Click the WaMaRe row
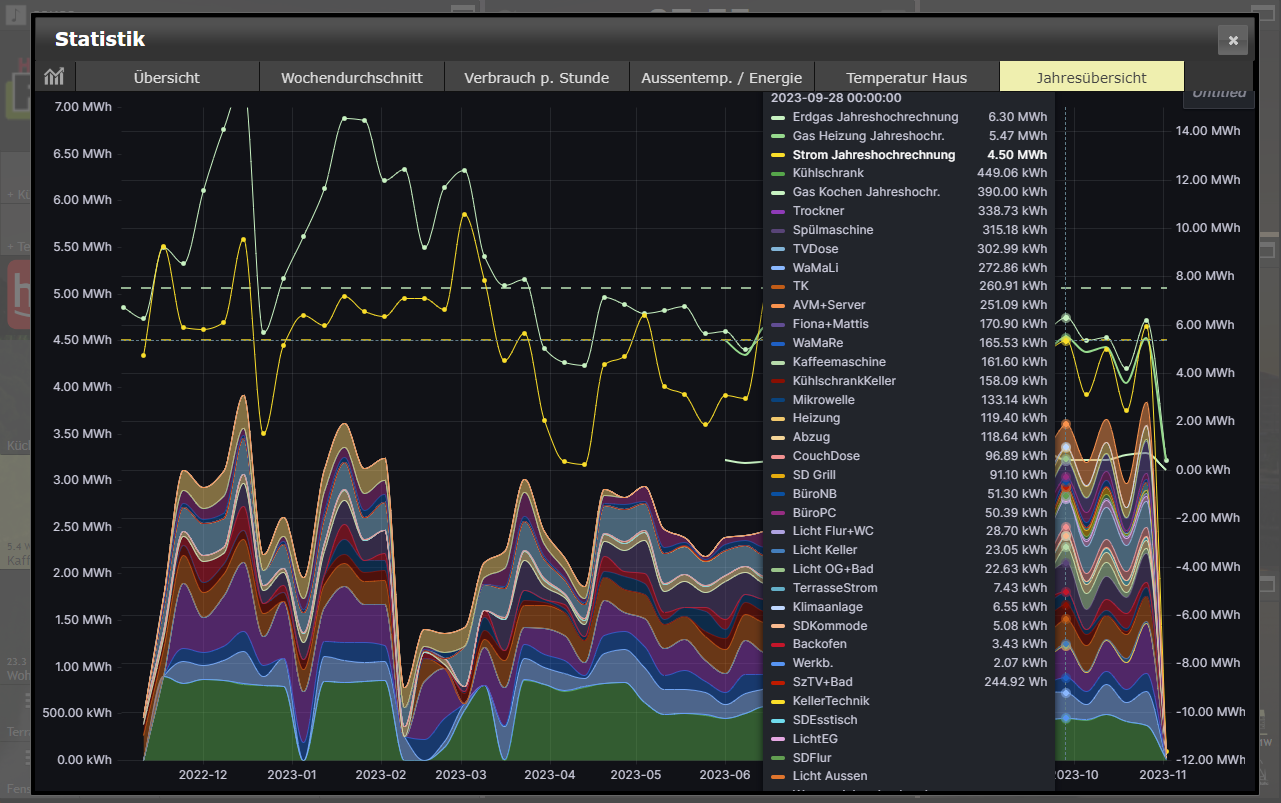1281x803 pixels. 909,343
